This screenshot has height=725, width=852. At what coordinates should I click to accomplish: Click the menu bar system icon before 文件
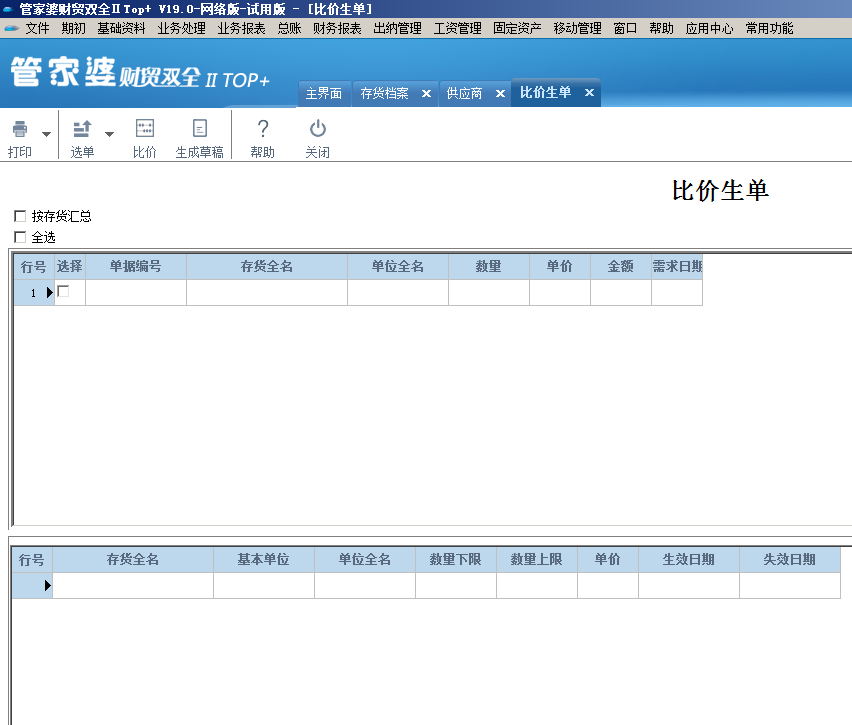(x=11, y=28)
